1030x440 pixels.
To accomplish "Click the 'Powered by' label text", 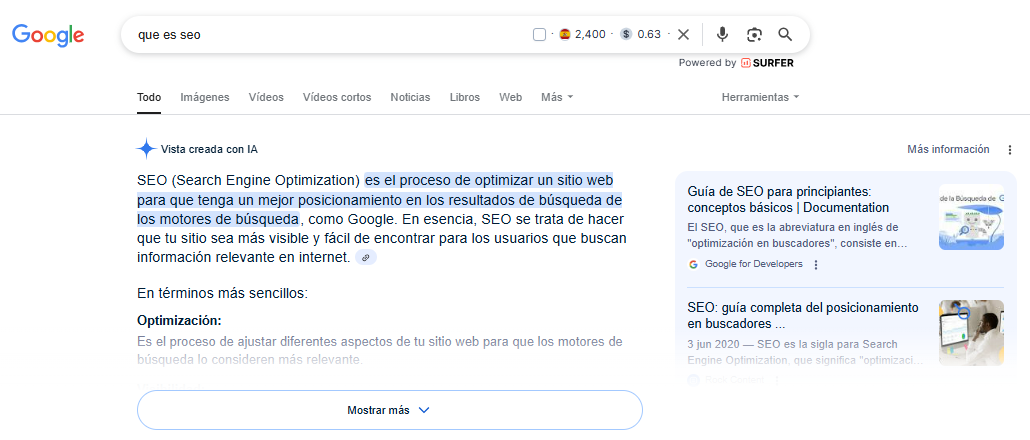I will (x=707, y=63).
